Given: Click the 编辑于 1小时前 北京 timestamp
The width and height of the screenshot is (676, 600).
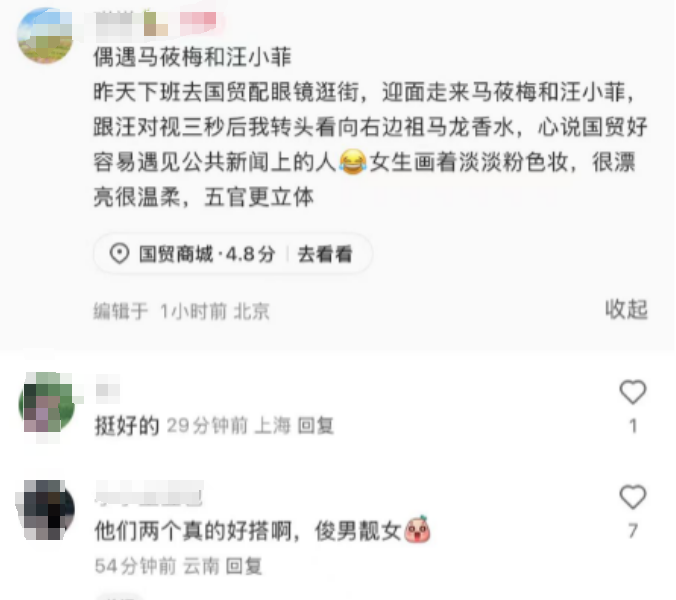Looking at the screenshot, I should coord(181,311).
